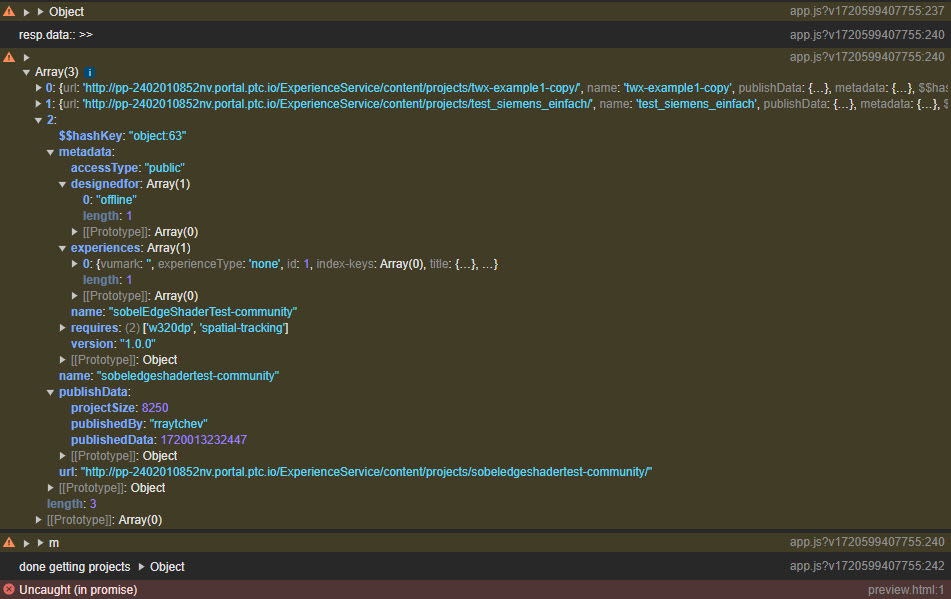Open the preview.html:1 source link
The width and height of the screenshot is (951, 599).
(x=905, y=590)
